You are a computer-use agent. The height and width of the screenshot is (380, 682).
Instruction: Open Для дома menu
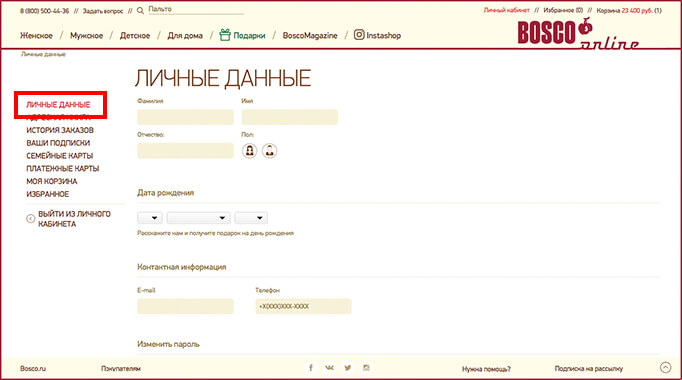(x=185, y=36)
